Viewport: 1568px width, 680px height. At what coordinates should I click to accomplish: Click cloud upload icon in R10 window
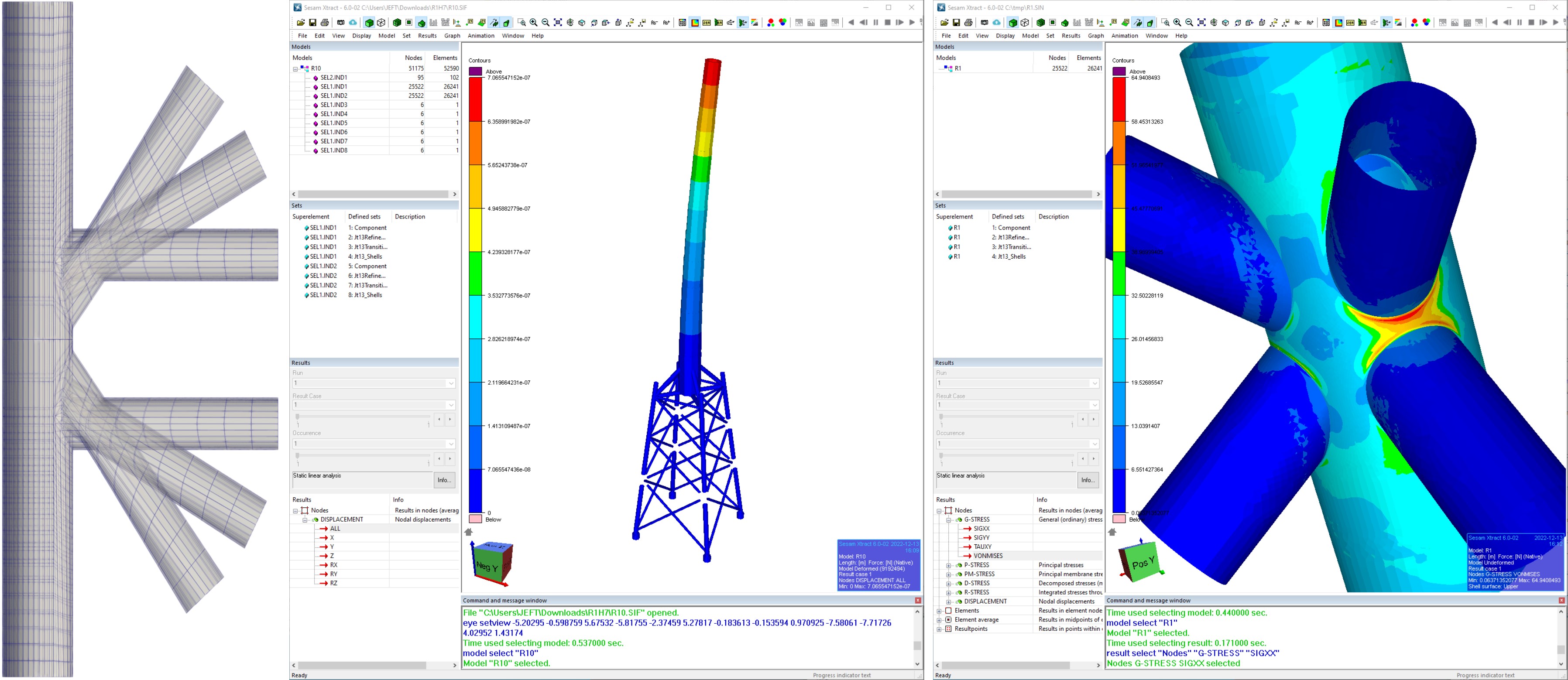[353, 23]
